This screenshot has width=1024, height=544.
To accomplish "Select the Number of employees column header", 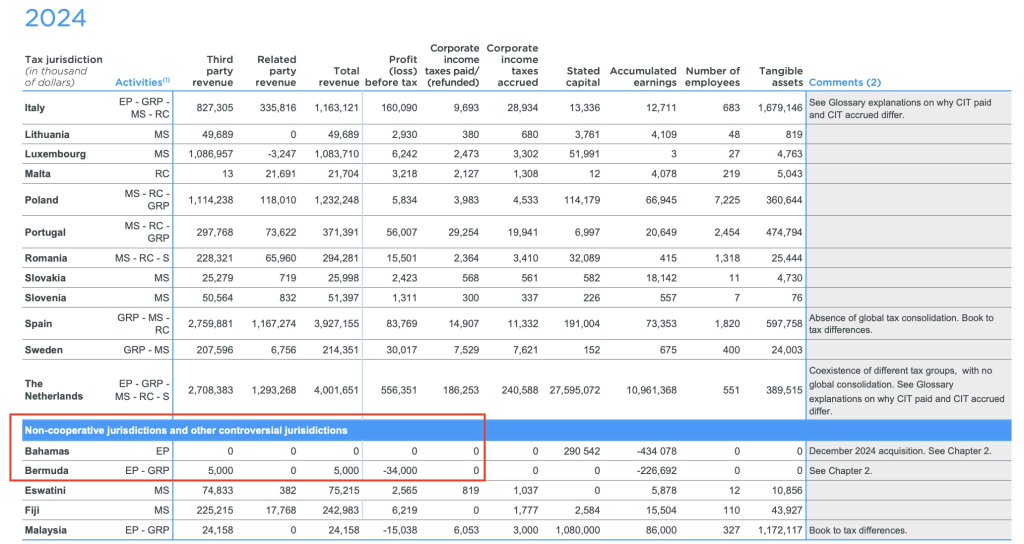I will (712, 76).
